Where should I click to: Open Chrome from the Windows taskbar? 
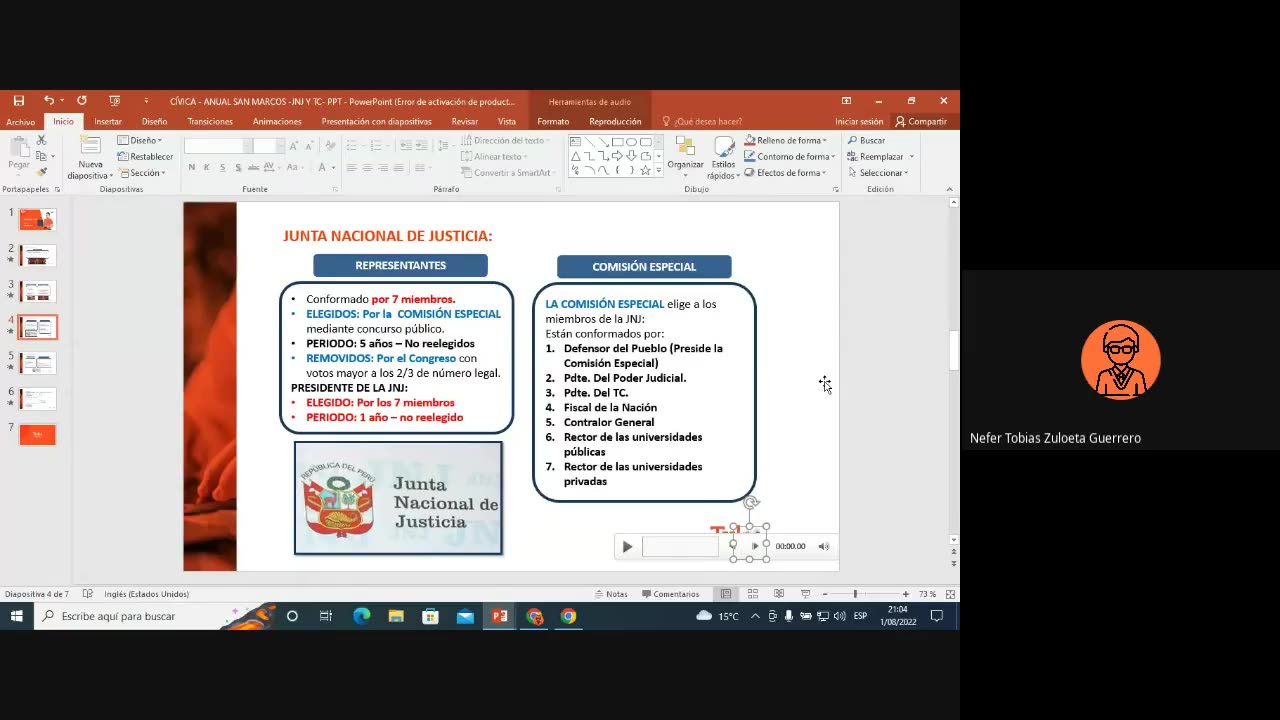[x=568, y=616]
